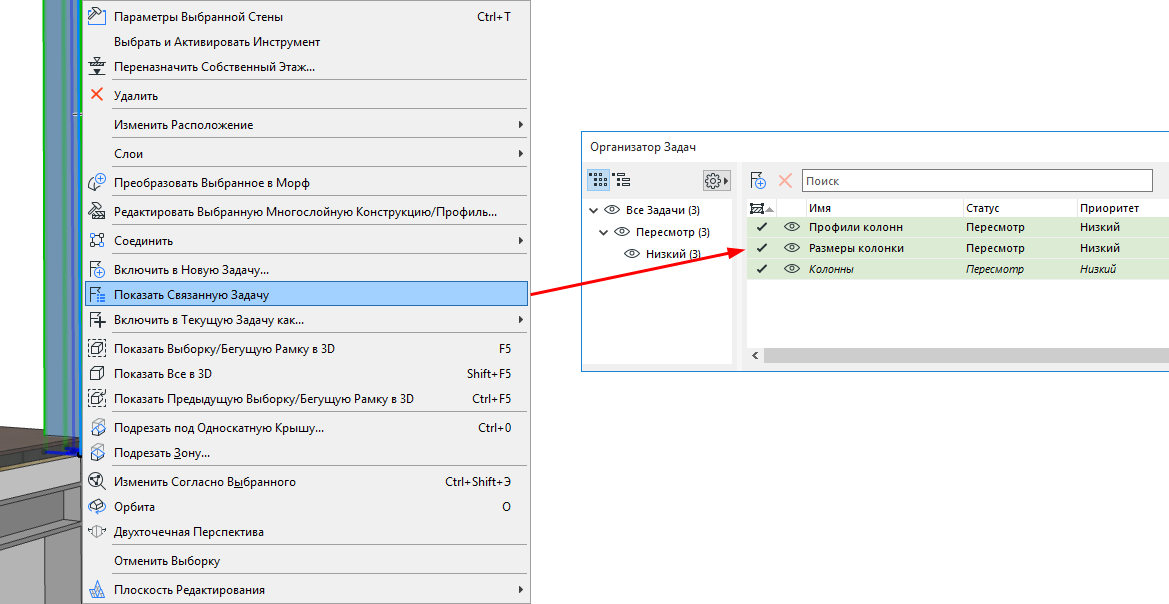
Task: Expand Включить в Текущую Задачу как submenu
Action: (x=520, y=320)
